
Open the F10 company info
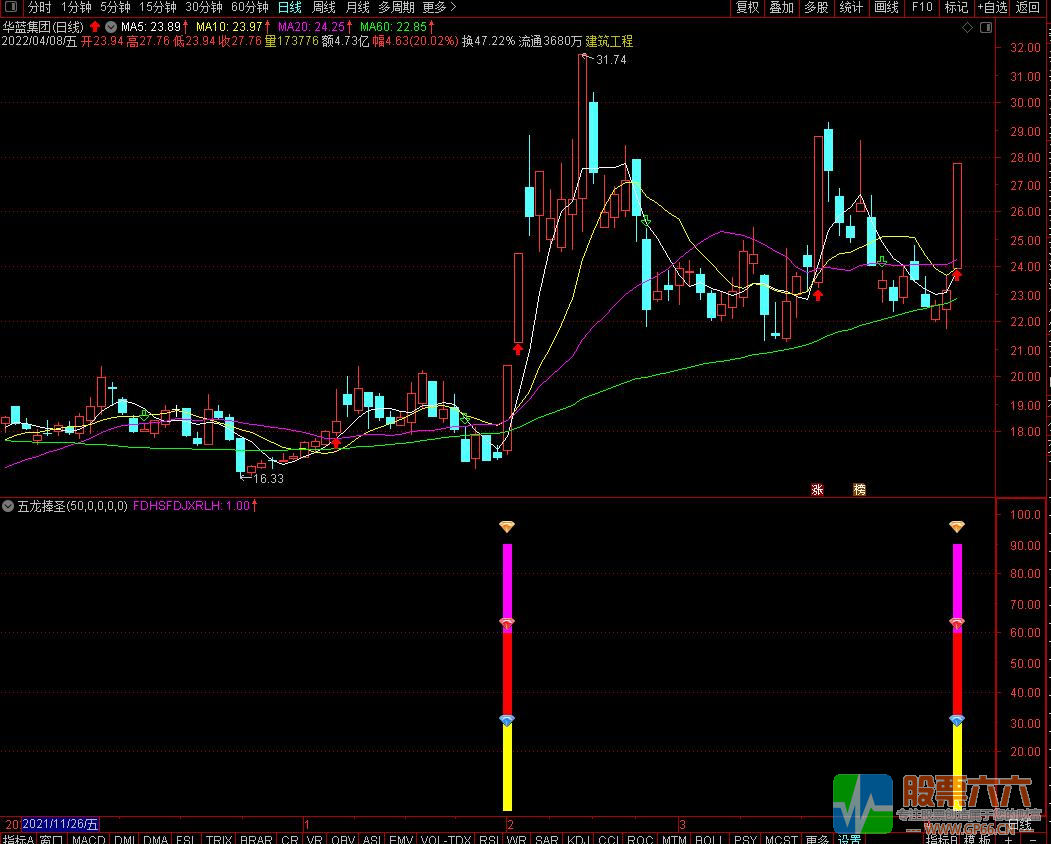(x=922, y=7)
